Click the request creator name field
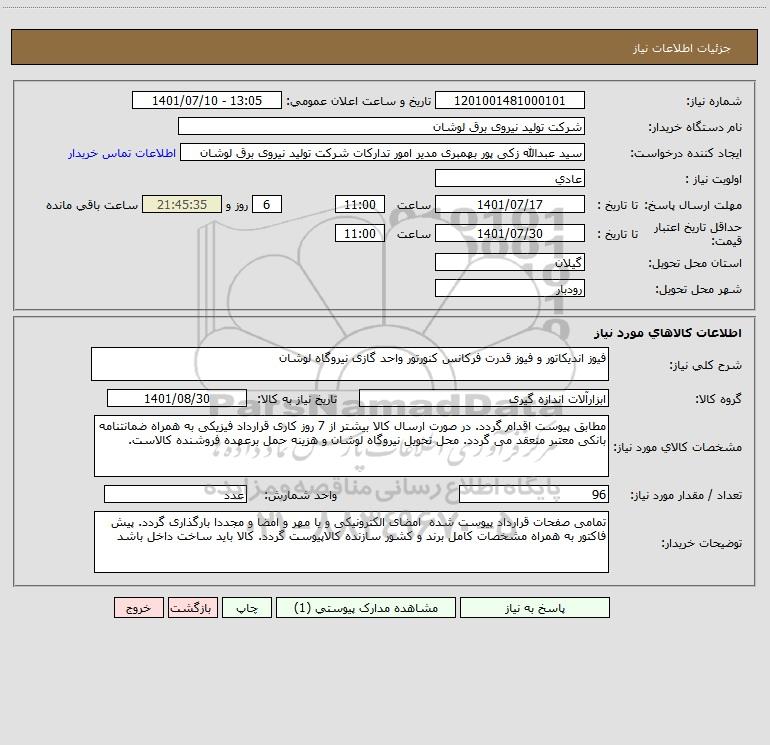The image size is (770, 745). coord(383,152)
